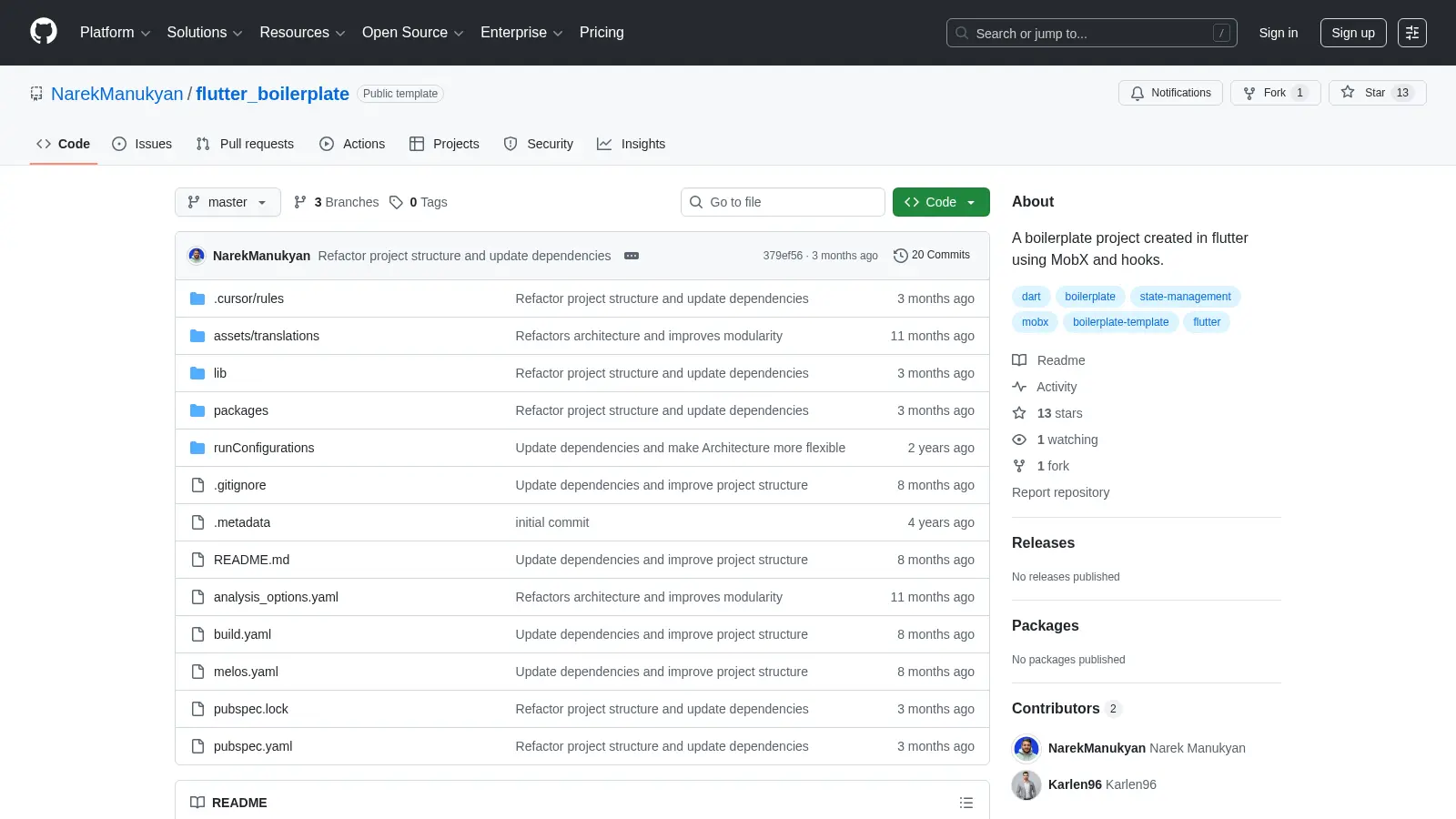Click the tags icon next to 0 Tags
The width and height of the screenshot is (1456, 819).
coord(396,202)
